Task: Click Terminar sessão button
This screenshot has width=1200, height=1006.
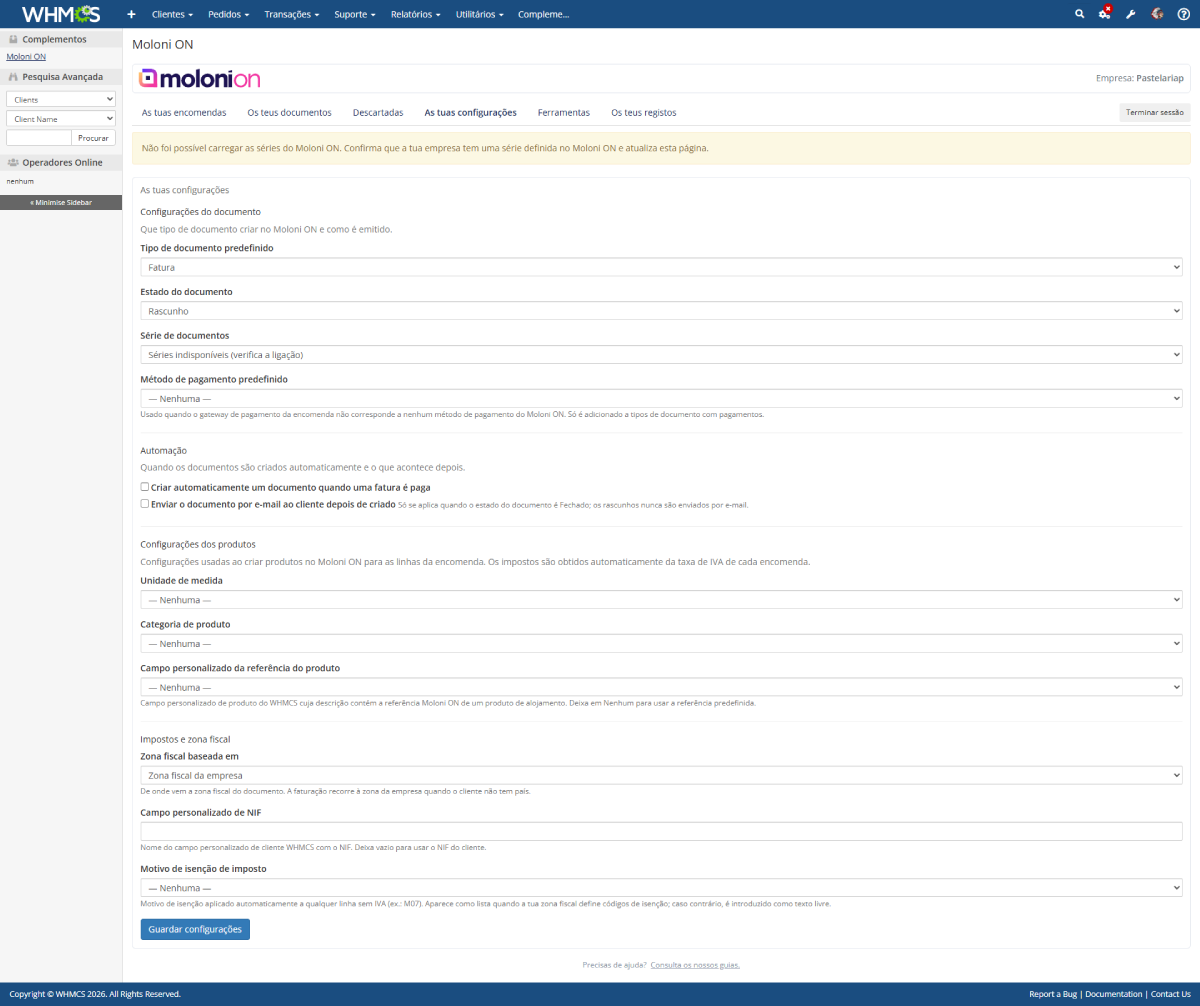Action: pos(1155,112)
